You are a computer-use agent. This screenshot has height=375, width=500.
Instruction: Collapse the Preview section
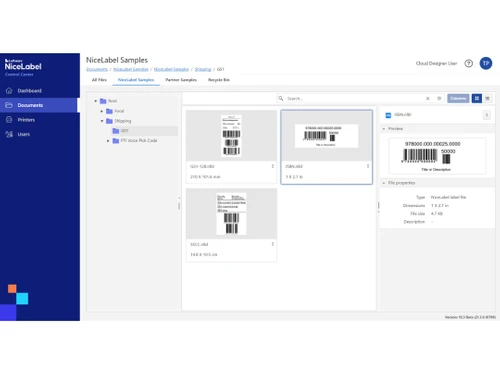click(384, 129)
